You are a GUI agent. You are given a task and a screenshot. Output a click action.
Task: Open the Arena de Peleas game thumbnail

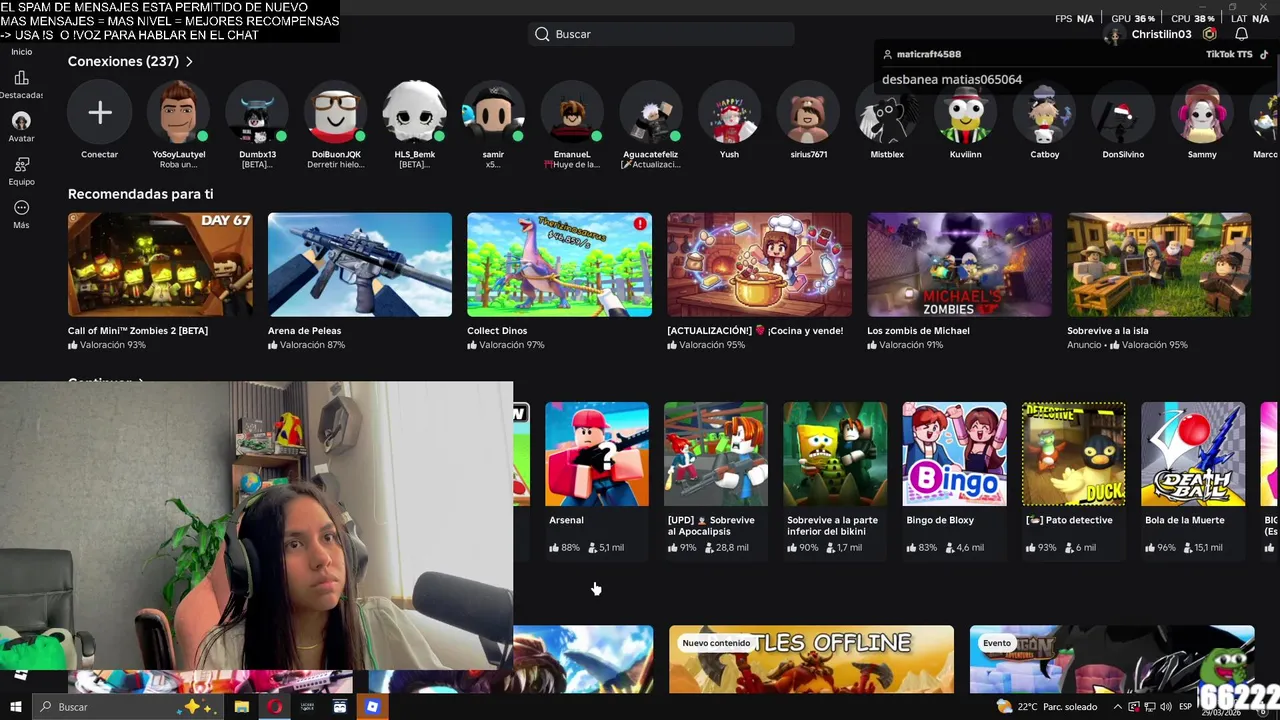[x=360, y=265]
